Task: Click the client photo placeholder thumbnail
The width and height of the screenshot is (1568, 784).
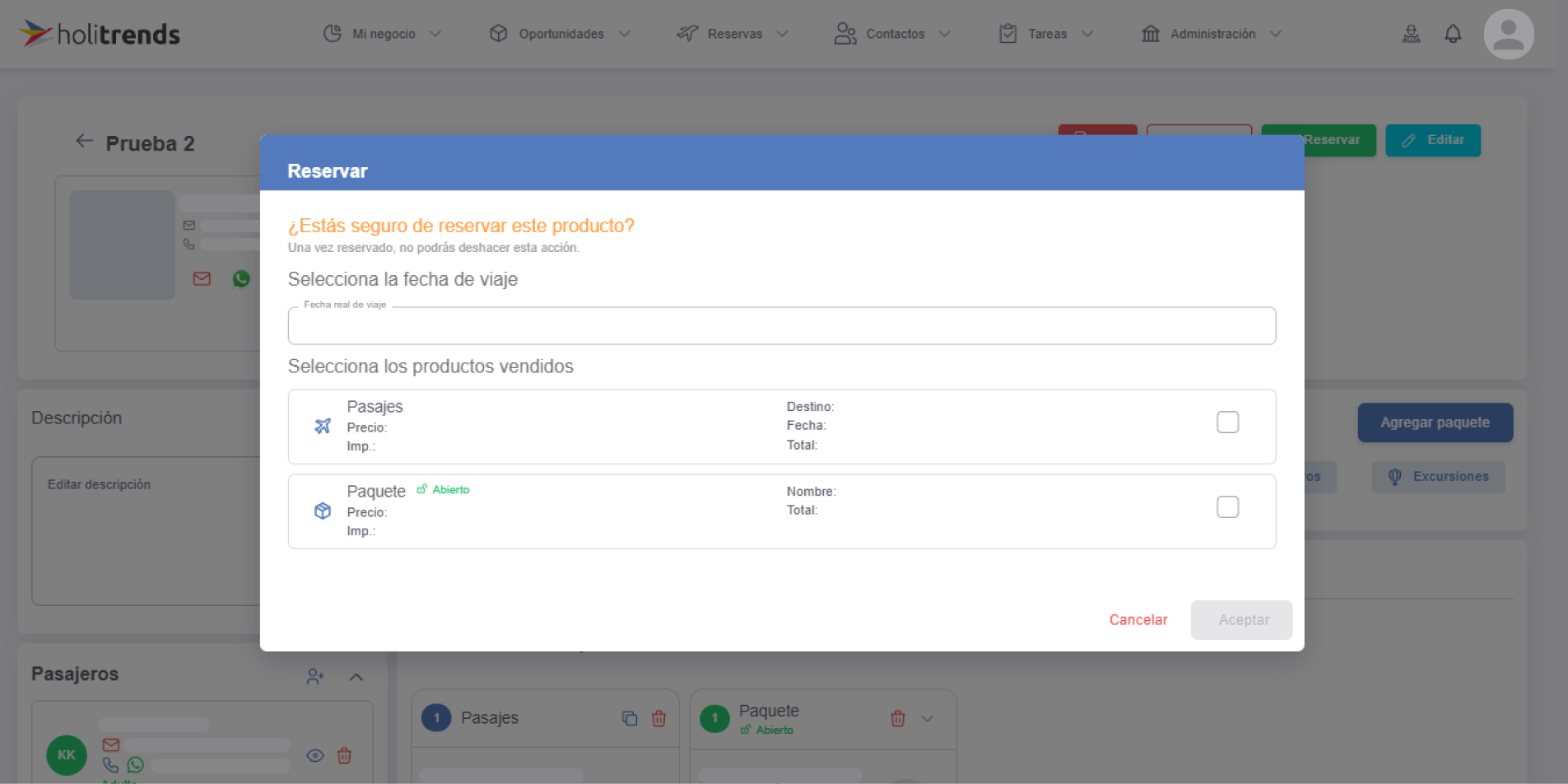Action: [x=123, y=245]
